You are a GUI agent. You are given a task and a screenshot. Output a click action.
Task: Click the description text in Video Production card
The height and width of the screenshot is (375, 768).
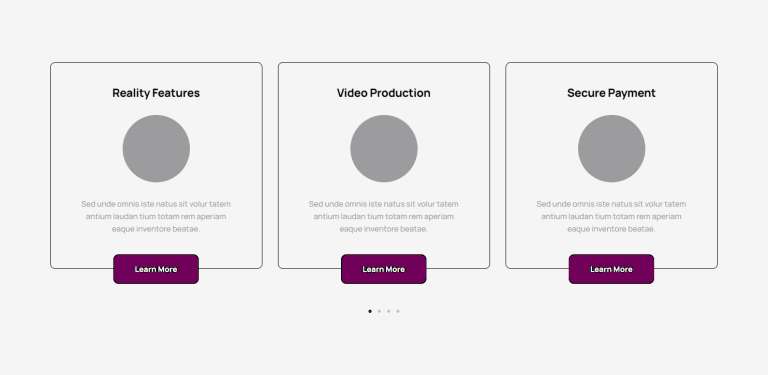tap(384, 216)
